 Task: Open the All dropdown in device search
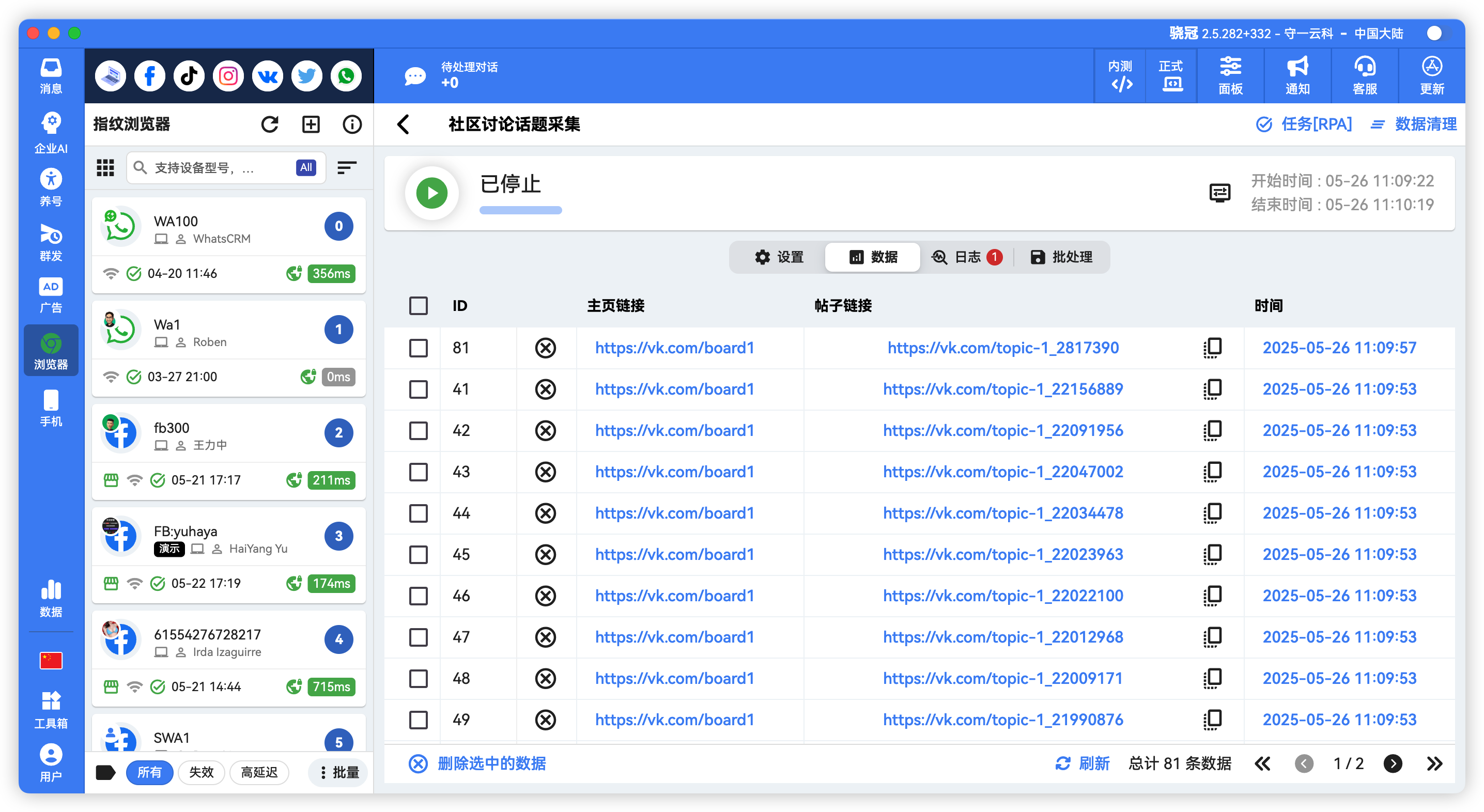pos(305,167)
